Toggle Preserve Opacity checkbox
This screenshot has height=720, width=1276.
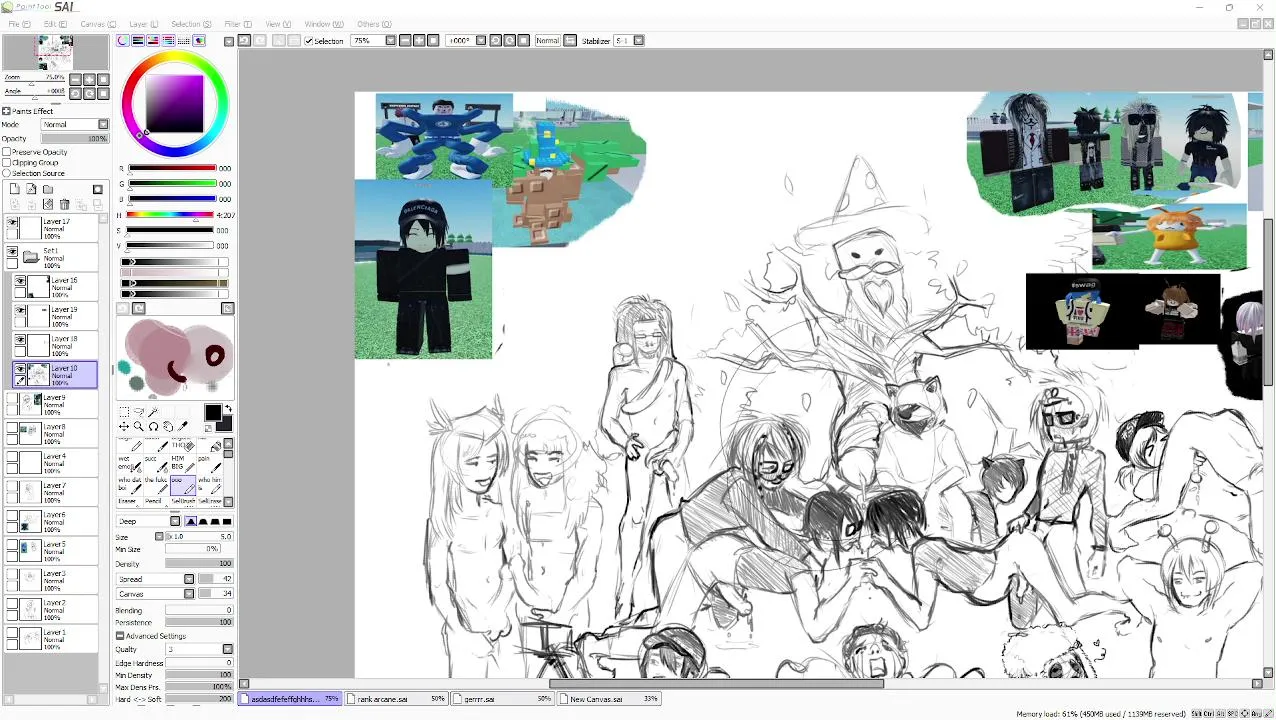(6, 152)
